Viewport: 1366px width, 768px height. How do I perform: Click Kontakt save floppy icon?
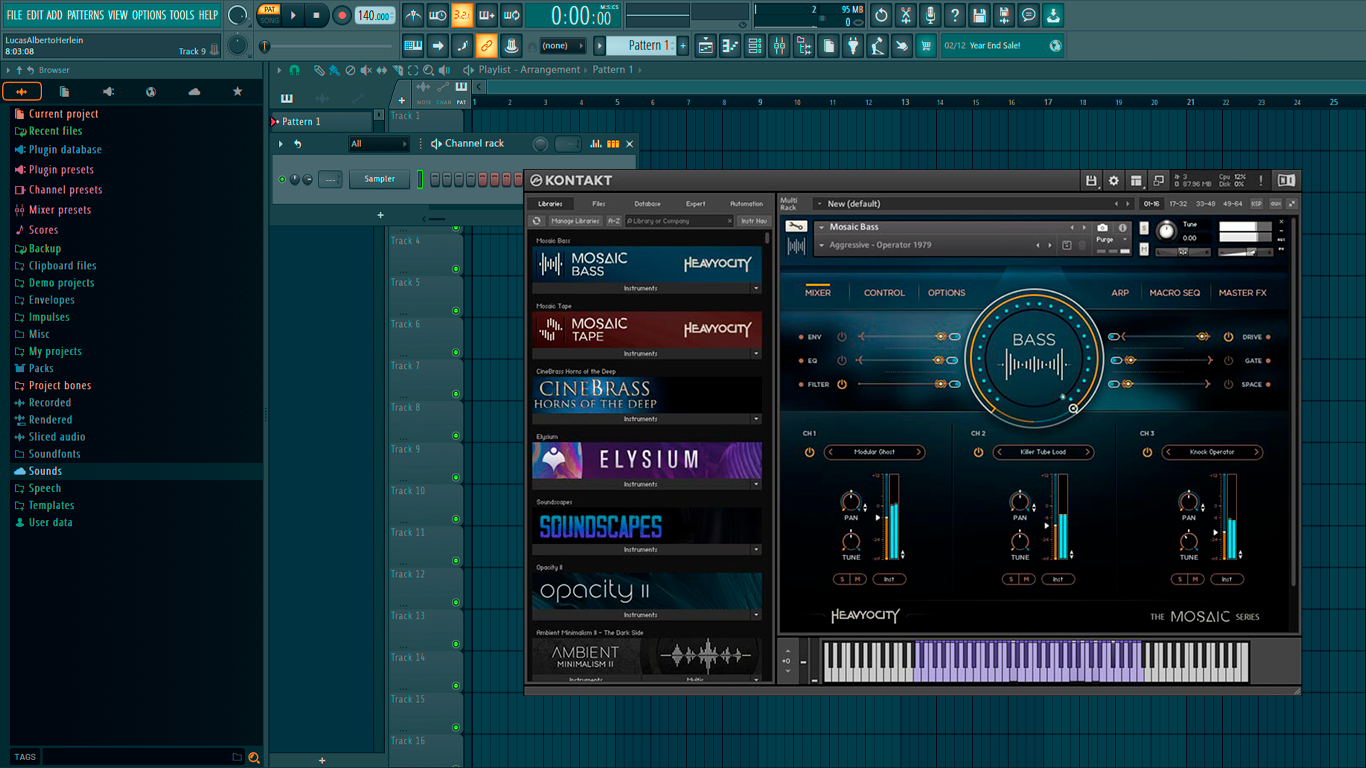pyautogui.click(x=1091, y=181)
